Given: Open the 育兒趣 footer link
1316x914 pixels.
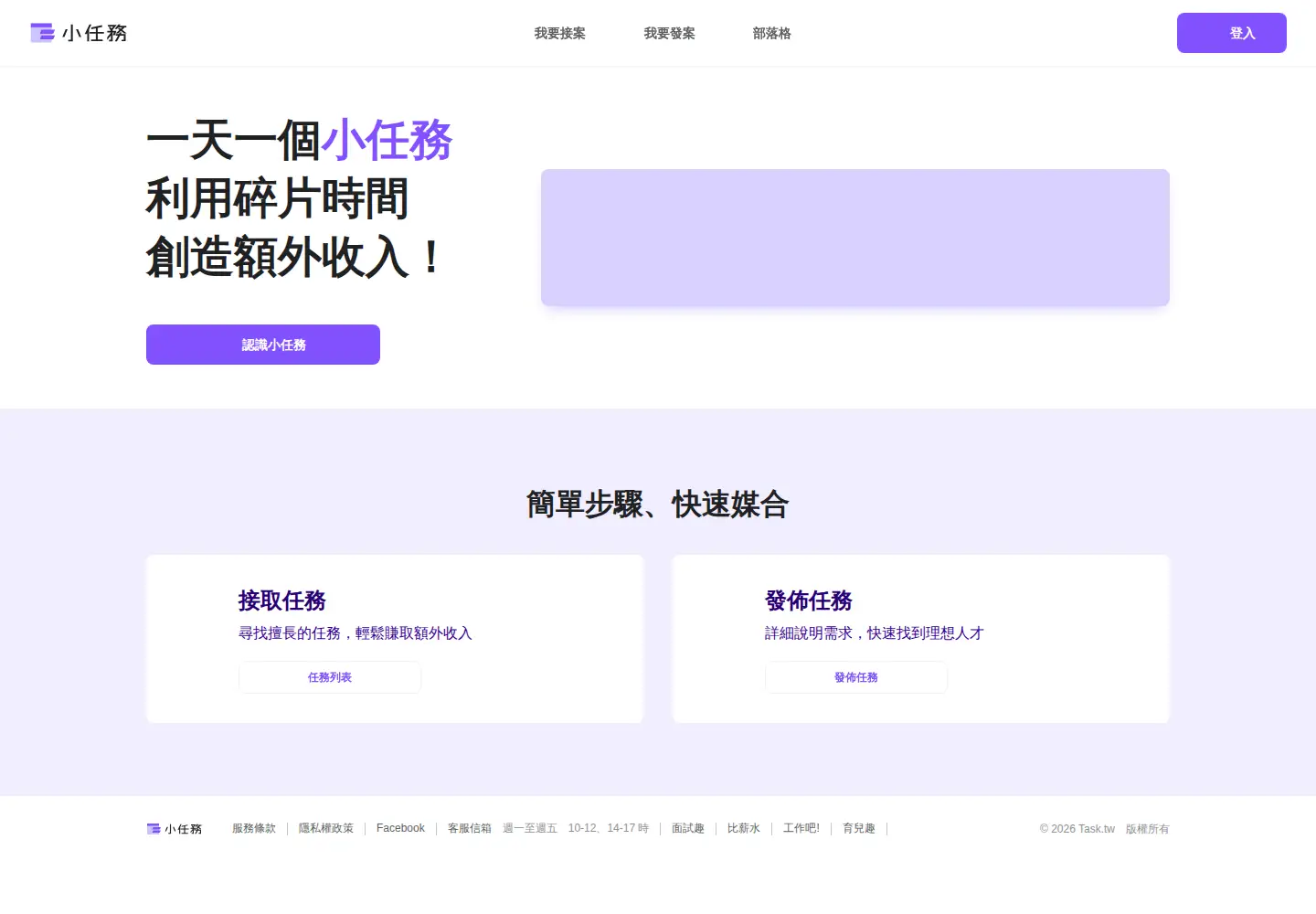Looking at the screenshot, I should [x=859, y=828].
